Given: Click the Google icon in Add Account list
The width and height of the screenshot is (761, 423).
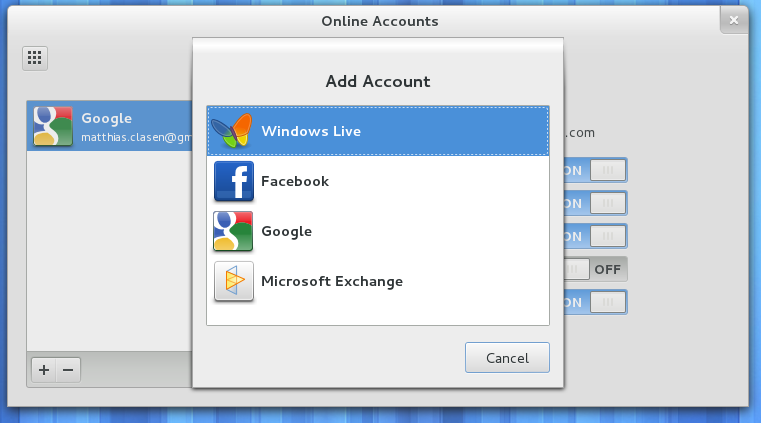Looking at the screenshot, I should [233, 231].
